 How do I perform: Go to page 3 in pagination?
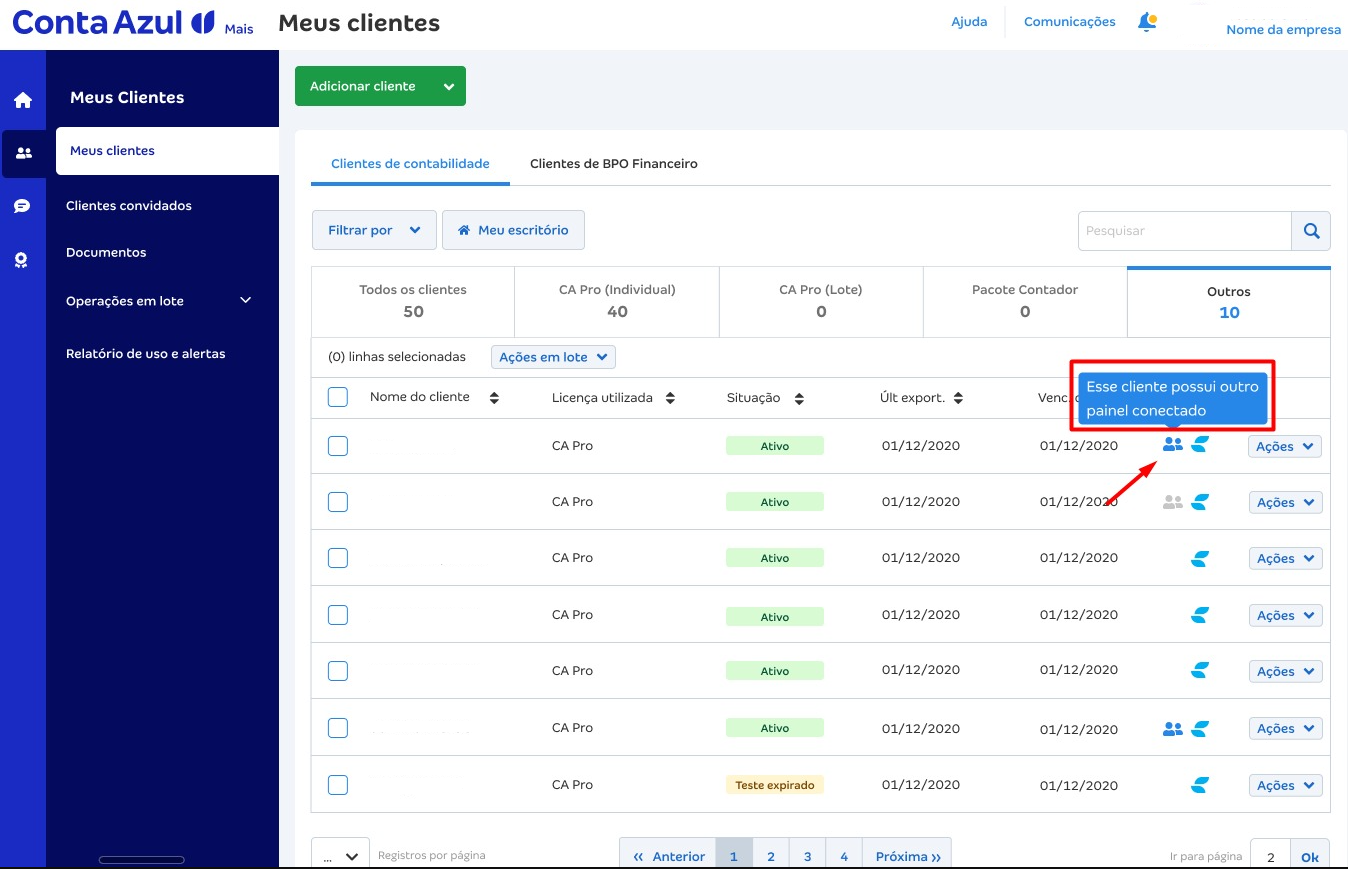tap(807, 856)
